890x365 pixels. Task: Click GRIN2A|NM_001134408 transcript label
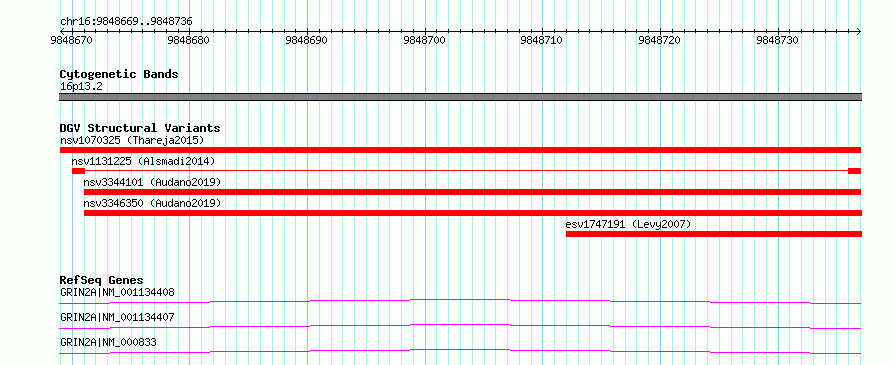(117, 292)
